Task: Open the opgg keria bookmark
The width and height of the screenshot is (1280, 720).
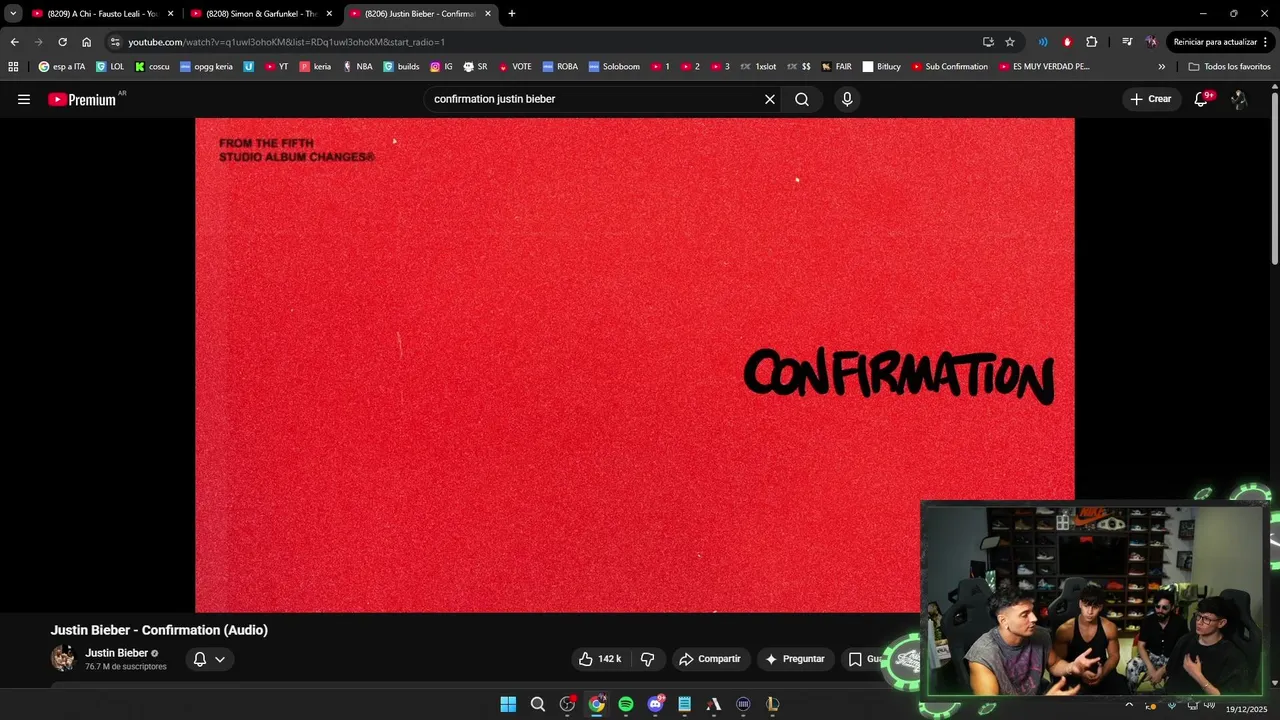Action: (x=206, y=67)
